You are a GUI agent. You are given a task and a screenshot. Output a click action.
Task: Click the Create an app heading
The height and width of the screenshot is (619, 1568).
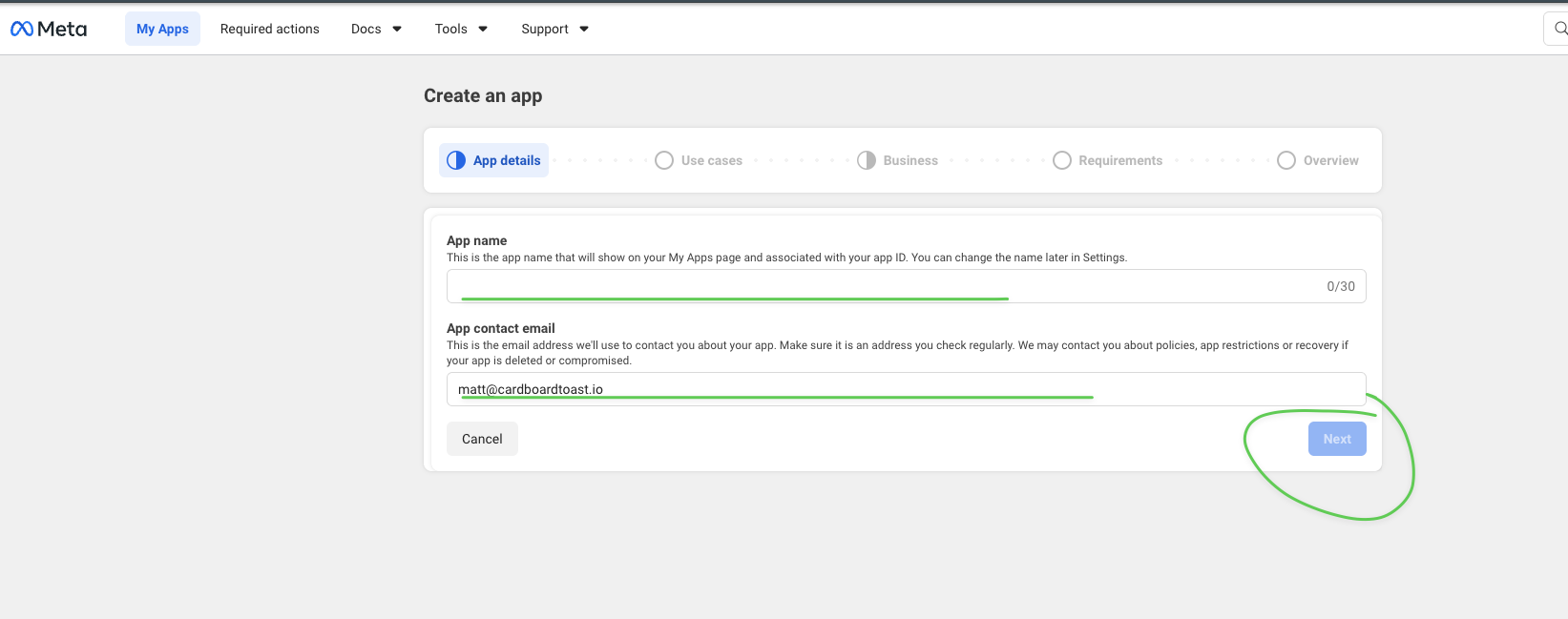tap(483, 95)
